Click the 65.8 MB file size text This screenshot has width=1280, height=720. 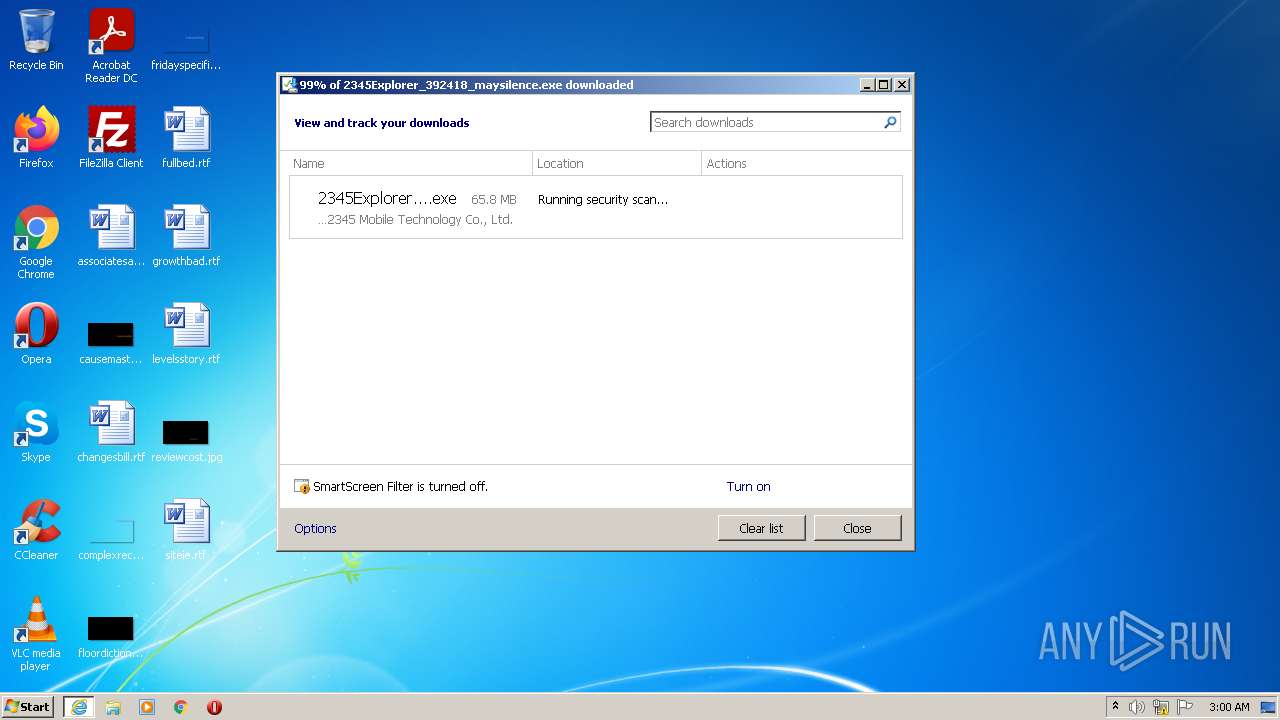tap(494, 200)
